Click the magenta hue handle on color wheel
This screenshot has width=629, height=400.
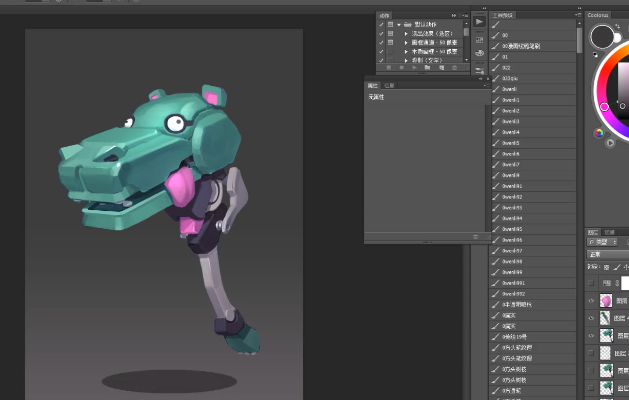point(604,107)
